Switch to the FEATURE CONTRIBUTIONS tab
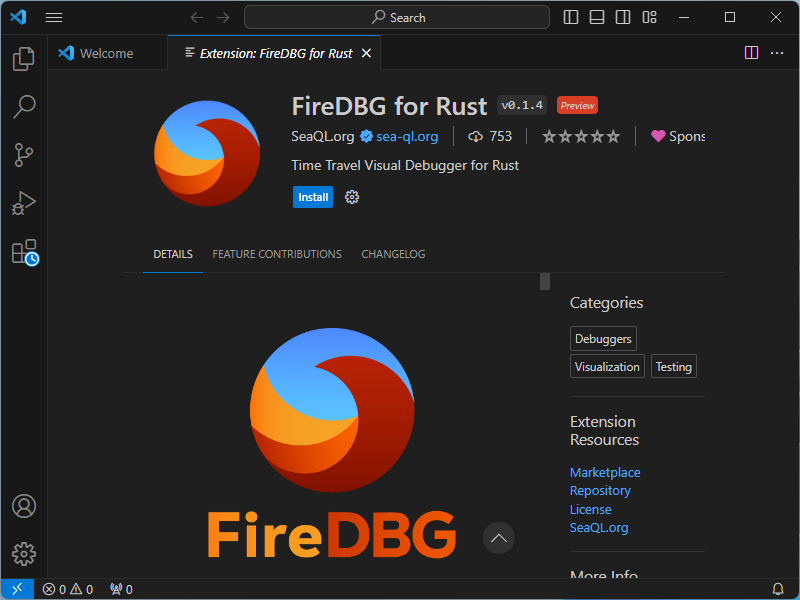 pos(277,254)
